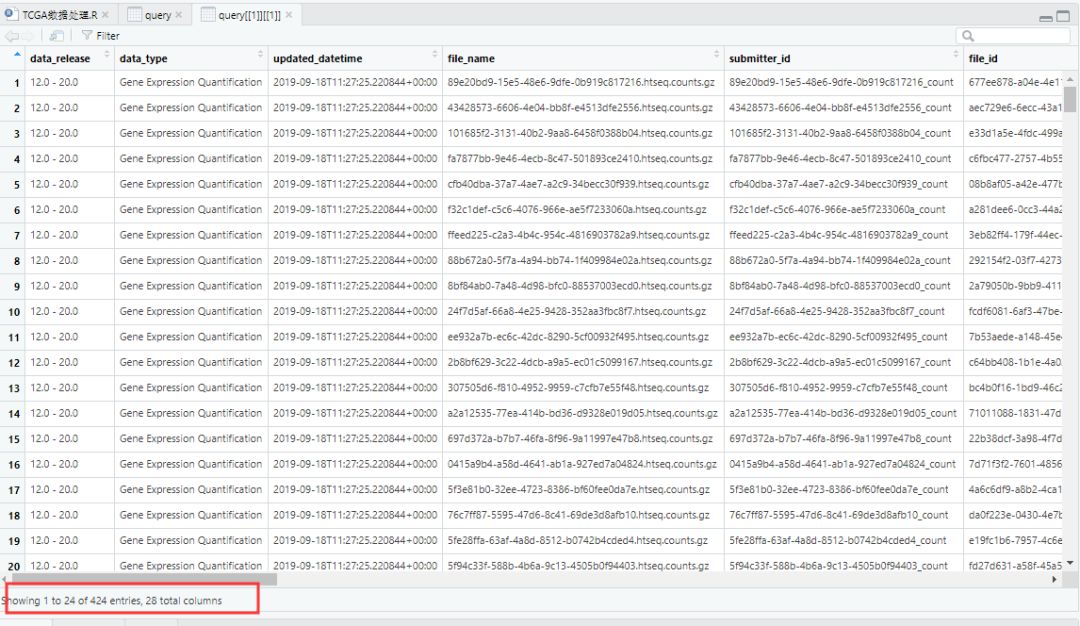Select submitter_id starting with ee932a7b
Image resolution: width=1080 pixels, height=626 pixels.
pos(838,337)
